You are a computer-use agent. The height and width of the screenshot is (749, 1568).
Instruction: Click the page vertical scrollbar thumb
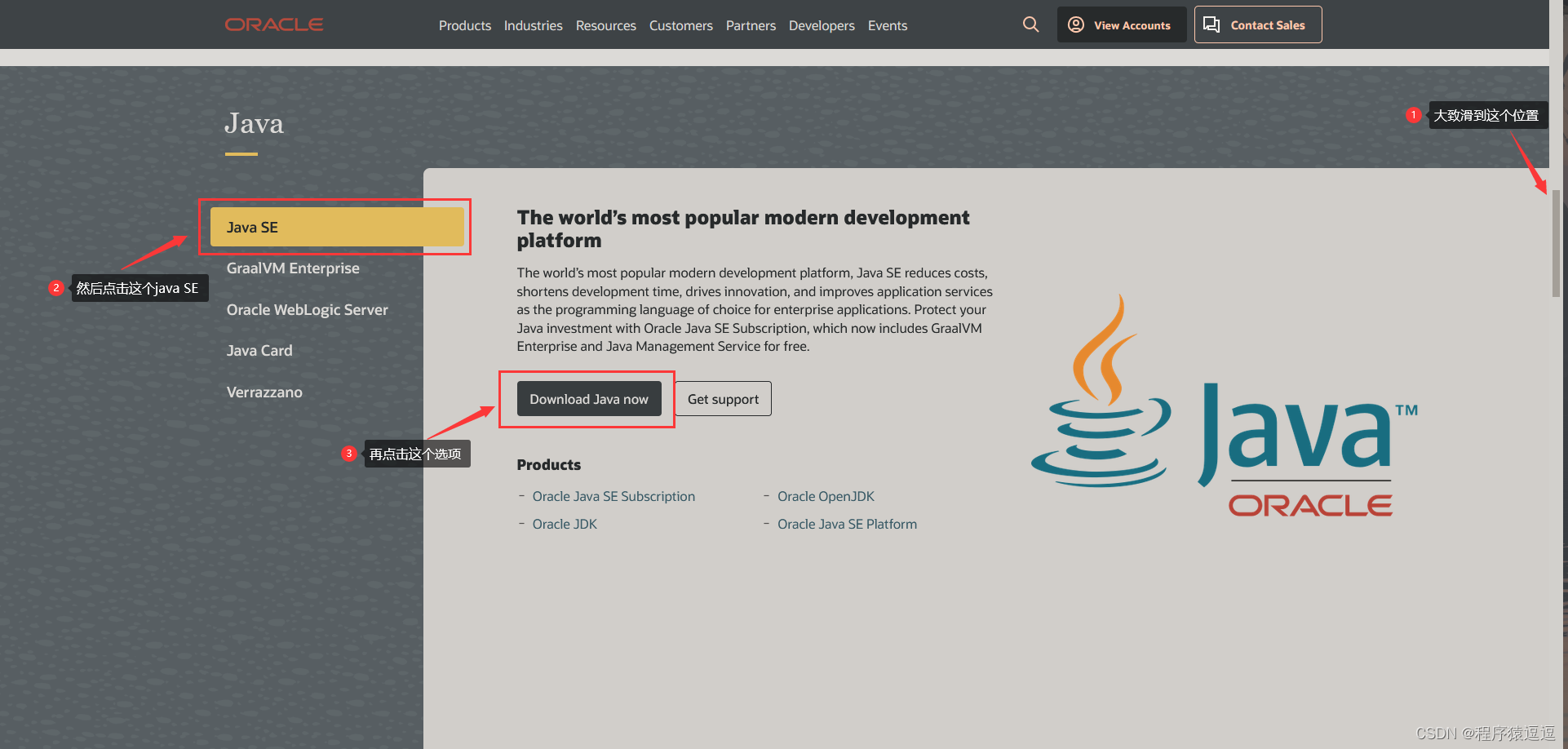(1556, 243)
